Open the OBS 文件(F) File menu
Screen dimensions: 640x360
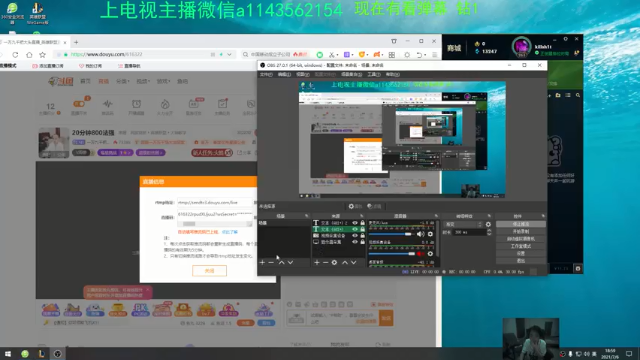[266, 74]
